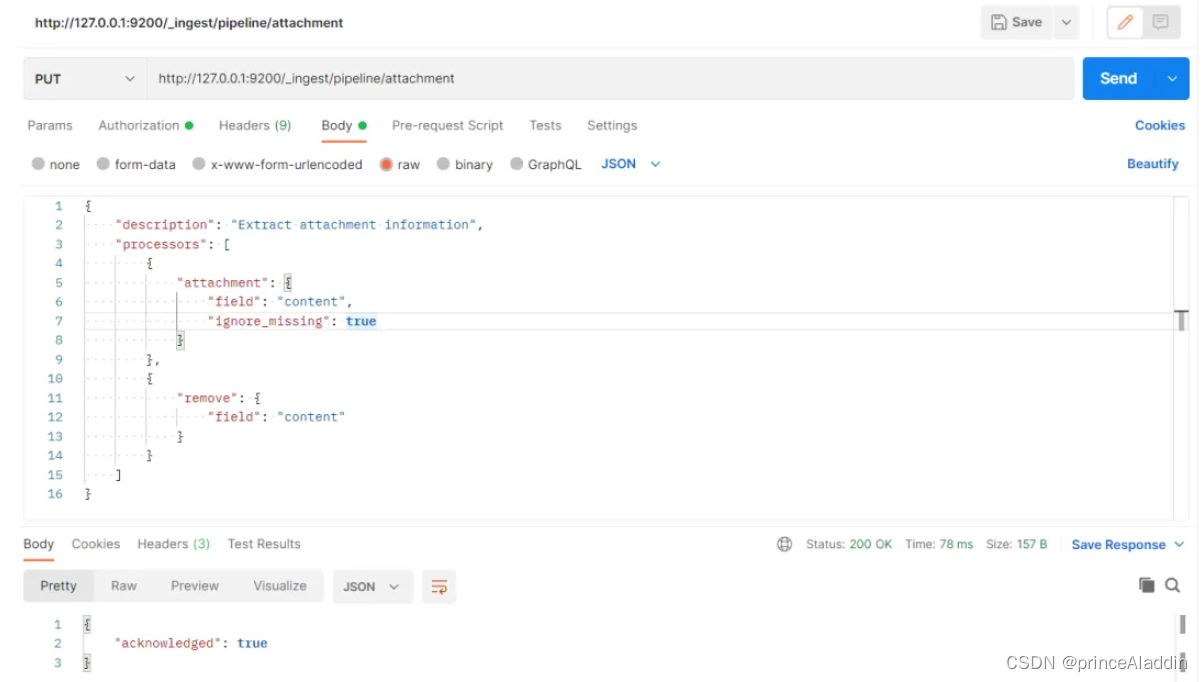The height and width of the screenshot is (682, 1202).
Task: Open the response Headers (3) tab
Action: (x=174, y=544)
